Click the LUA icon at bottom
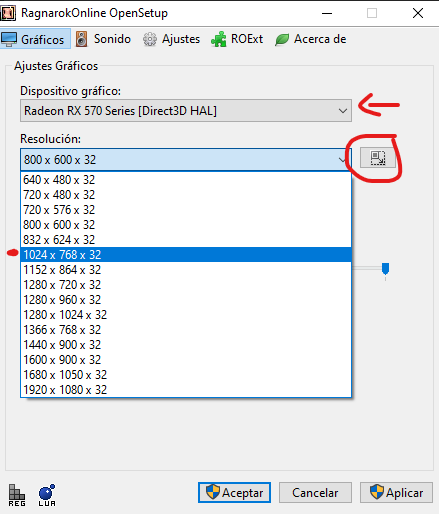Image resolution: width=439 pixels, height=514 pixels. [x=47, y=495]
